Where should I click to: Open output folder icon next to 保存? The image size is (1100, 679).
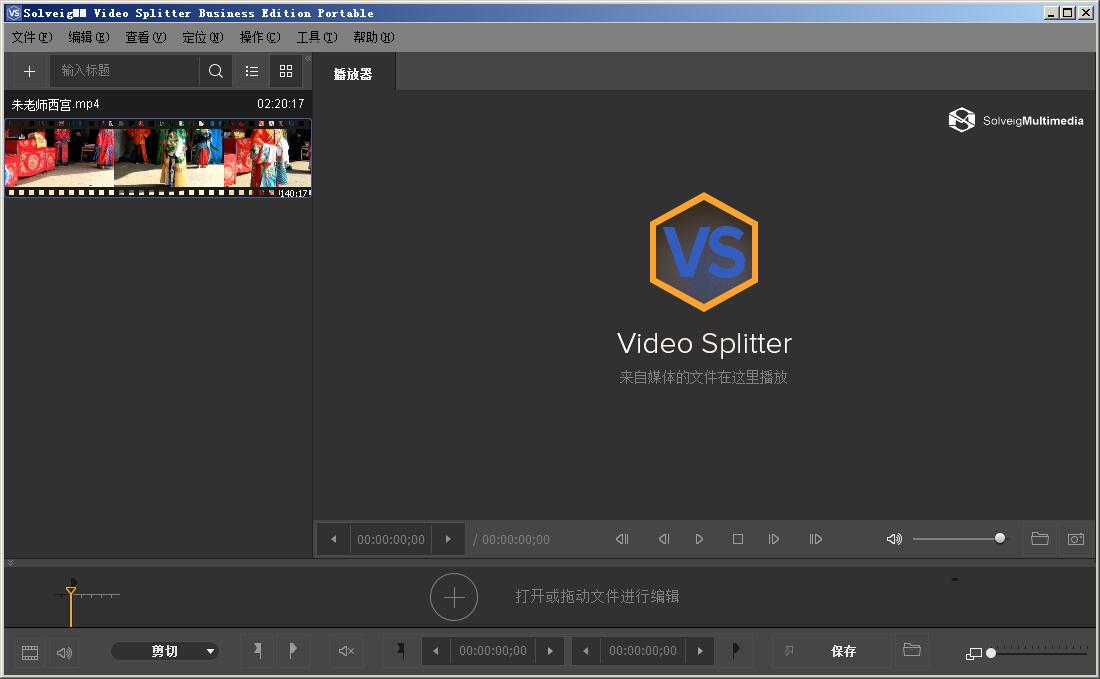pos(912,650)
